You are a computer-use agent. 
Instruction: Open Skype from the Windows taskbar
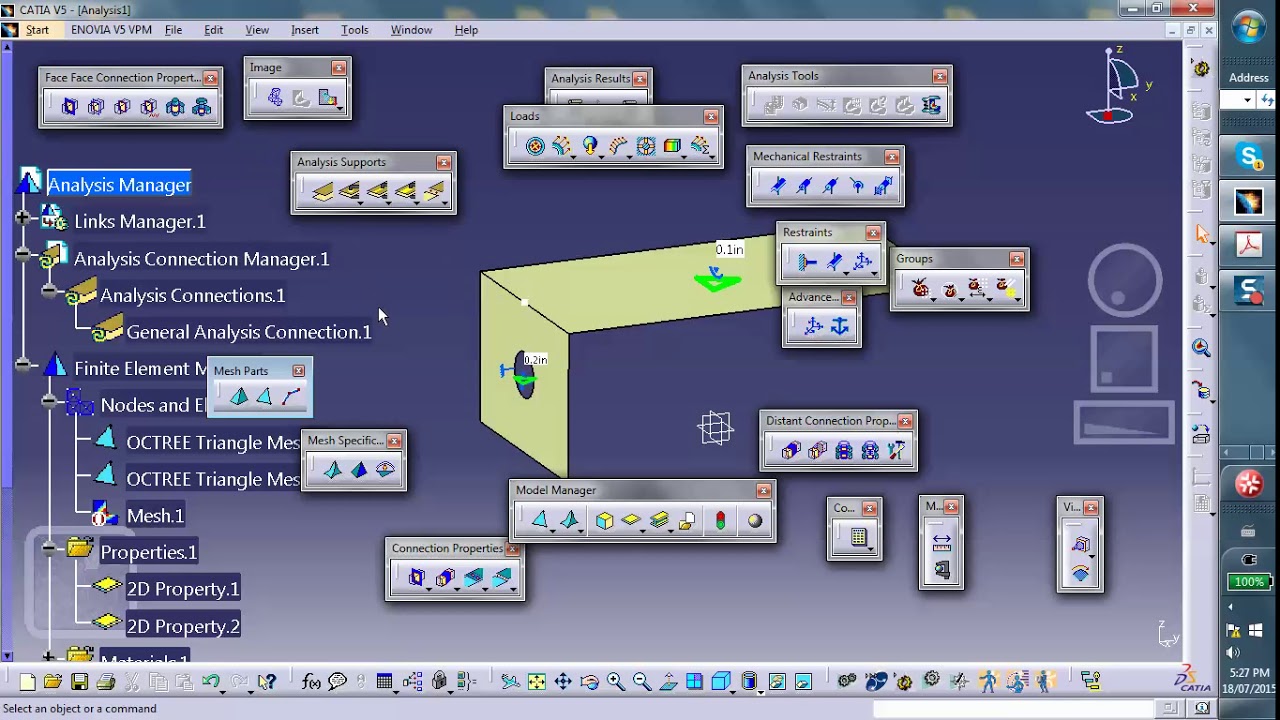click(x=1249, y=157)
